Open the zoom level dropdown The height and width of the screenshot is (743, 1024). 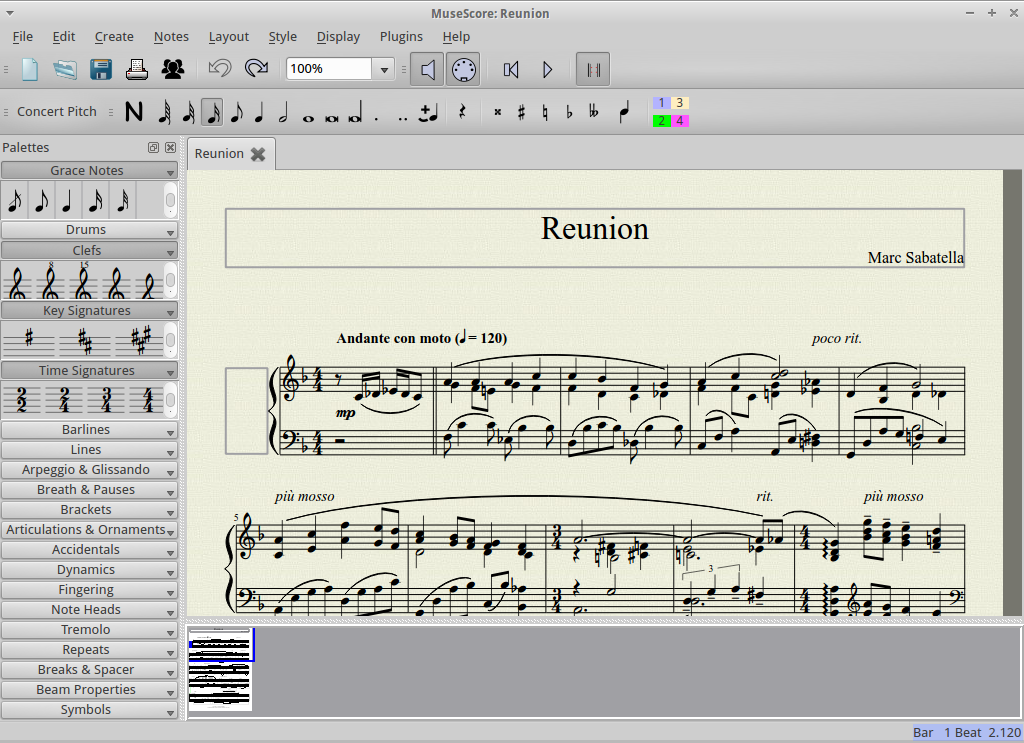click(384, 69)
